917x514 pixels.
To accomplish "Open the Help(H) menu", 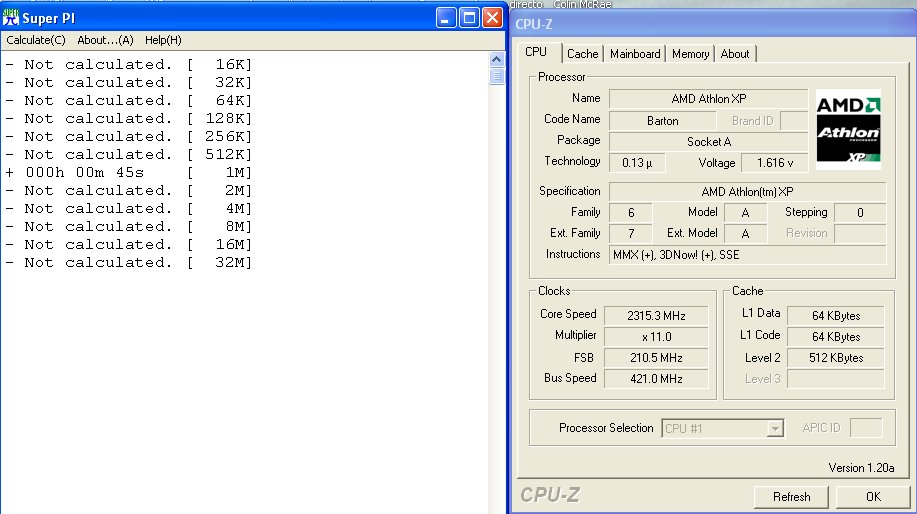I will 163,40.
